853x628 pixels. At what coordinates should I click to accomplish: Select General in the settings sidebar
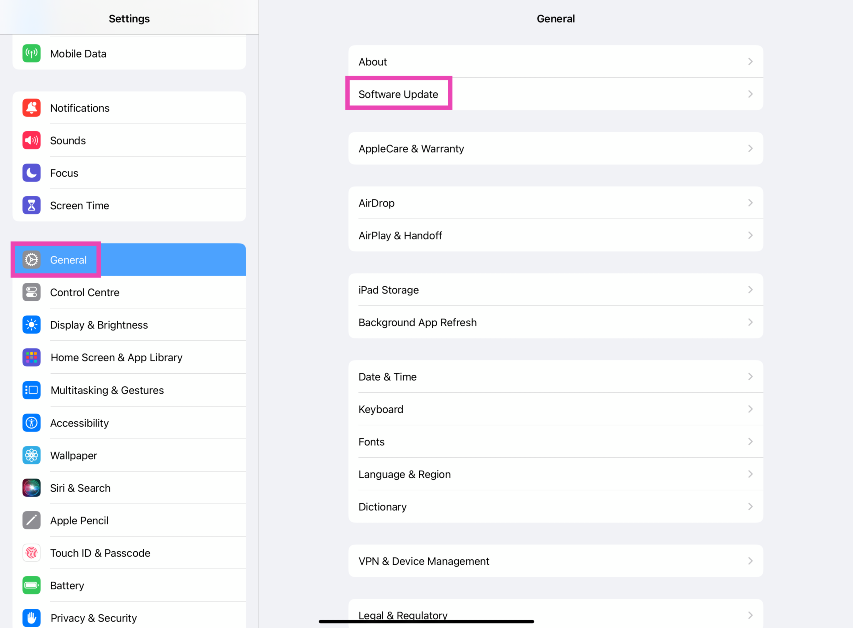pyautogui.click(x=68, y=260)
